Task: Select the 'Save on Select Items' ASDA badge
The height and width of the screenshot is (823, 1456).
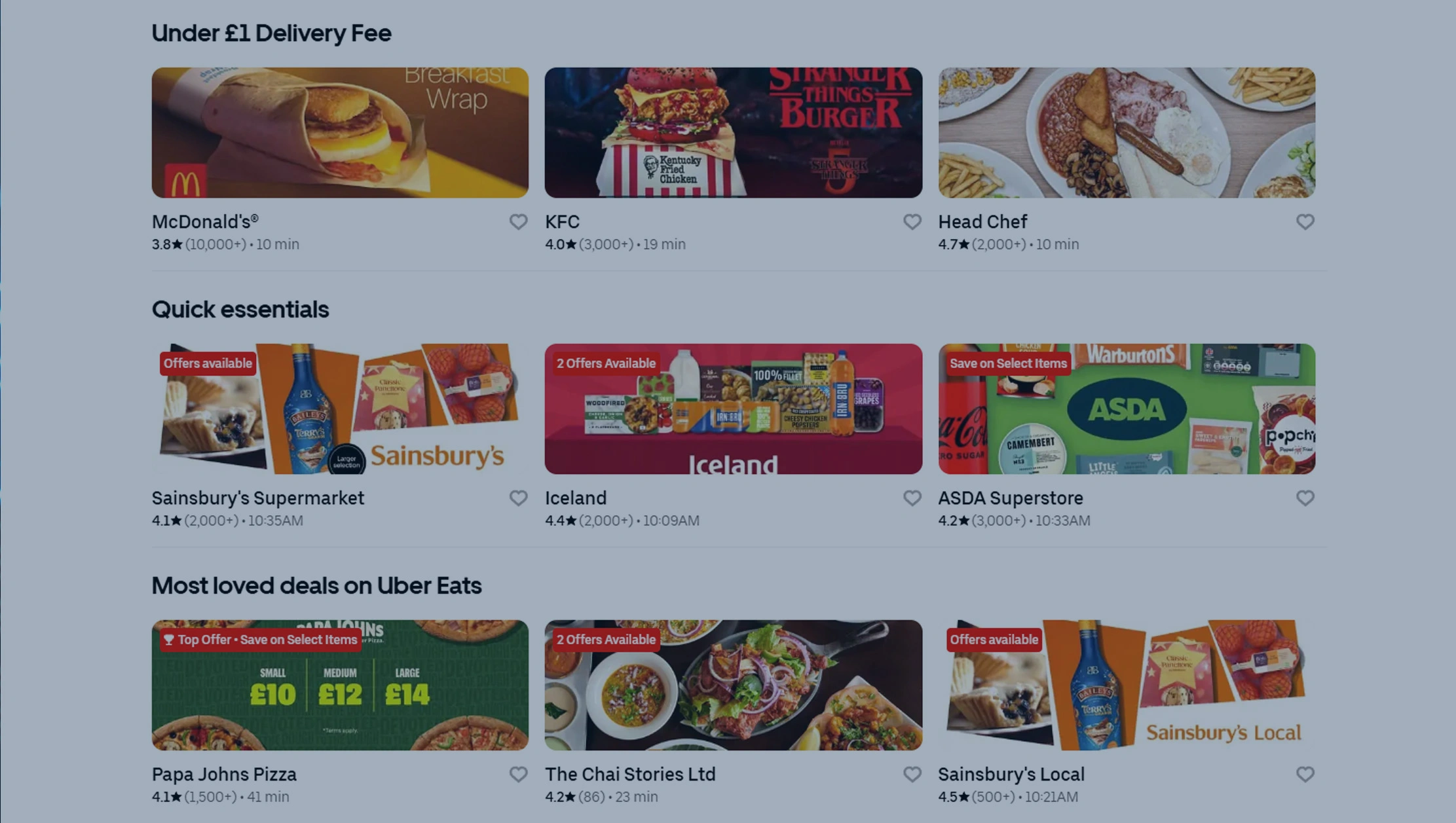Action: tap(1008, 363)
